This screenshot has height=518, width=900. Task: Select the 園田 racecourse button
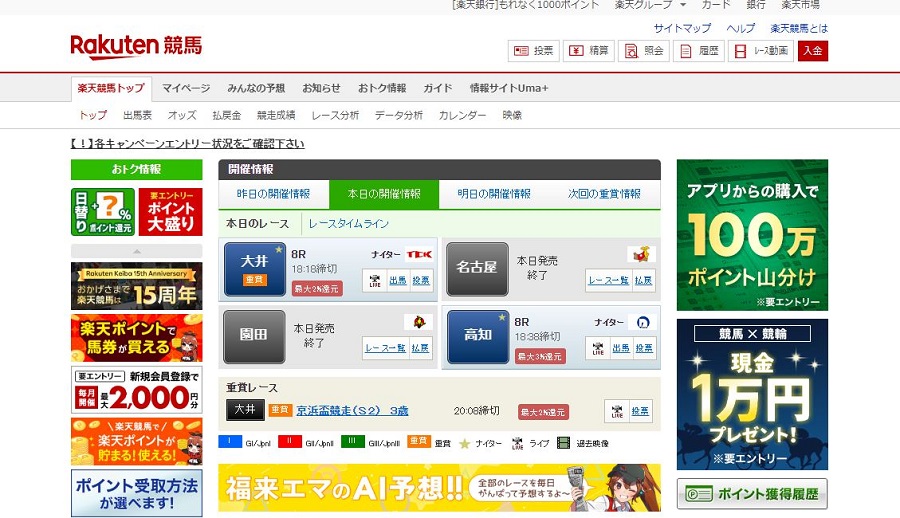coord(254,337)
